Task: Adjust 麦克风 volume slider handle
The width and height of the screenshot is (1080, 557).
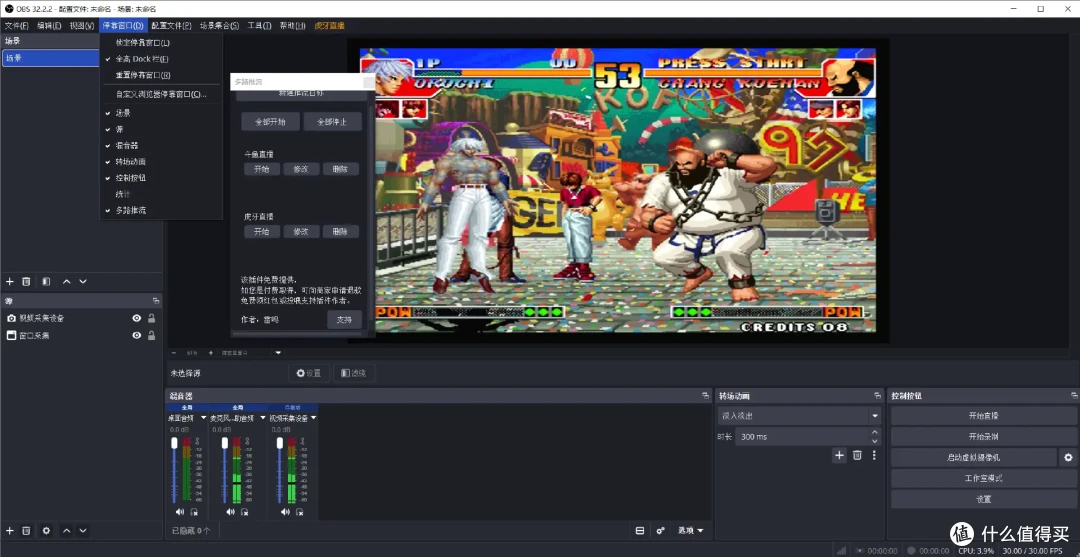Action: coord(225,443)
